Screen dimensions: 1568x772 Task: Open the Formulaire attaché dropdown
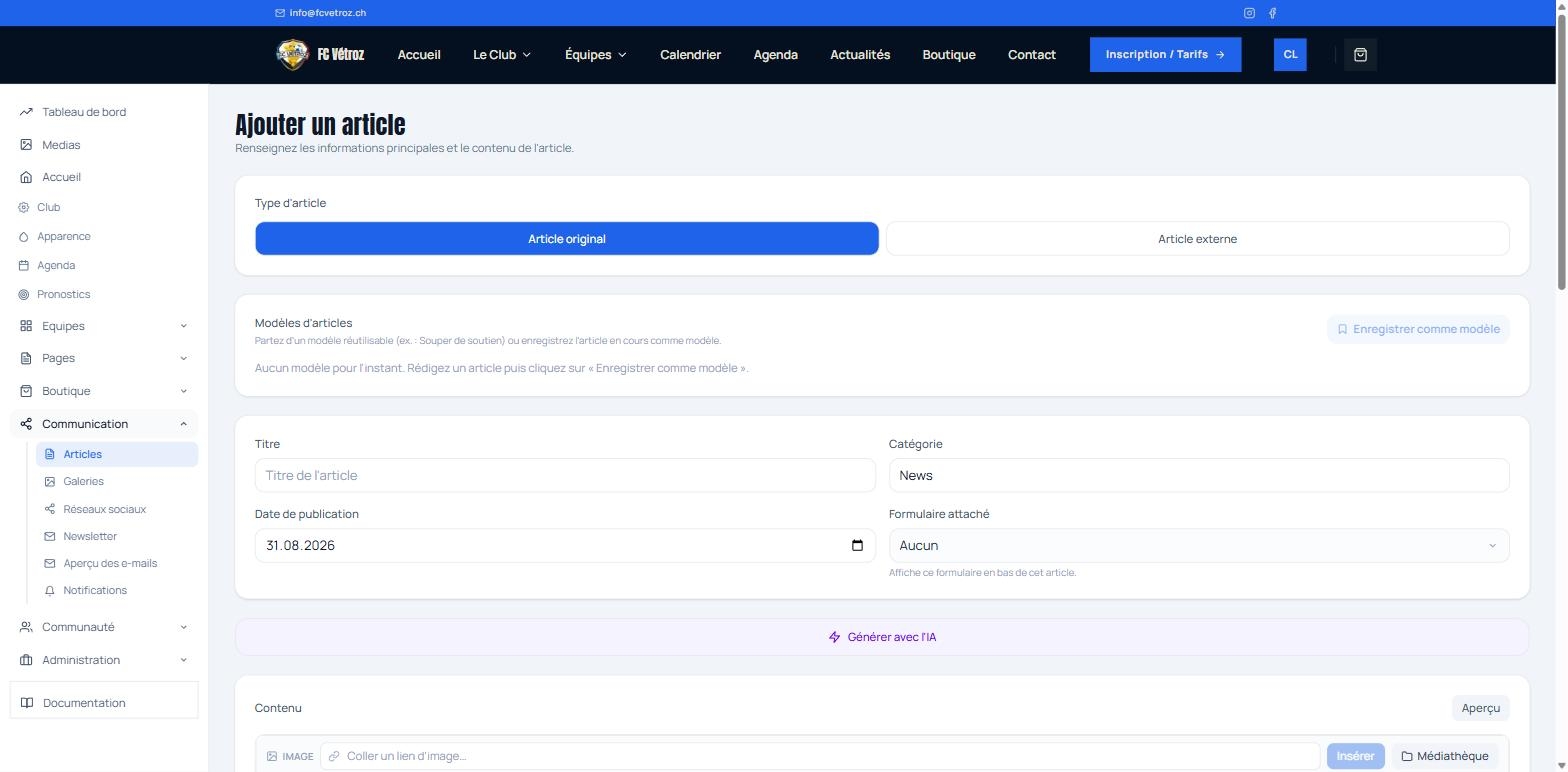coord(1199,546)
